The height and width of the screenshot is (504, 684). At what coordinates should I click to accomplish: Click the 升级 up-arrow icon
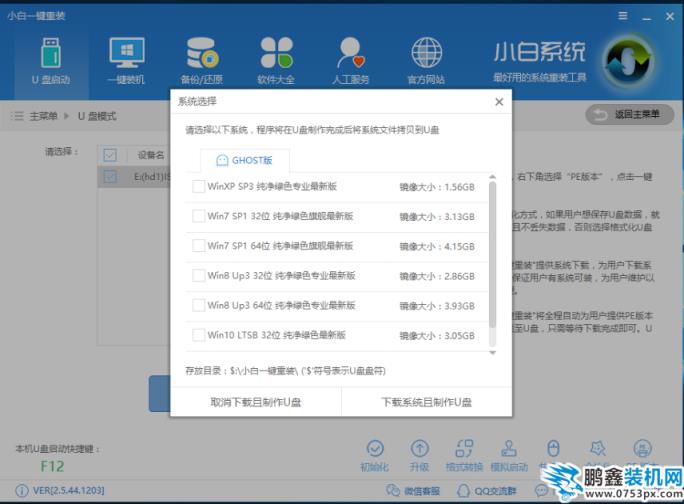420,448
